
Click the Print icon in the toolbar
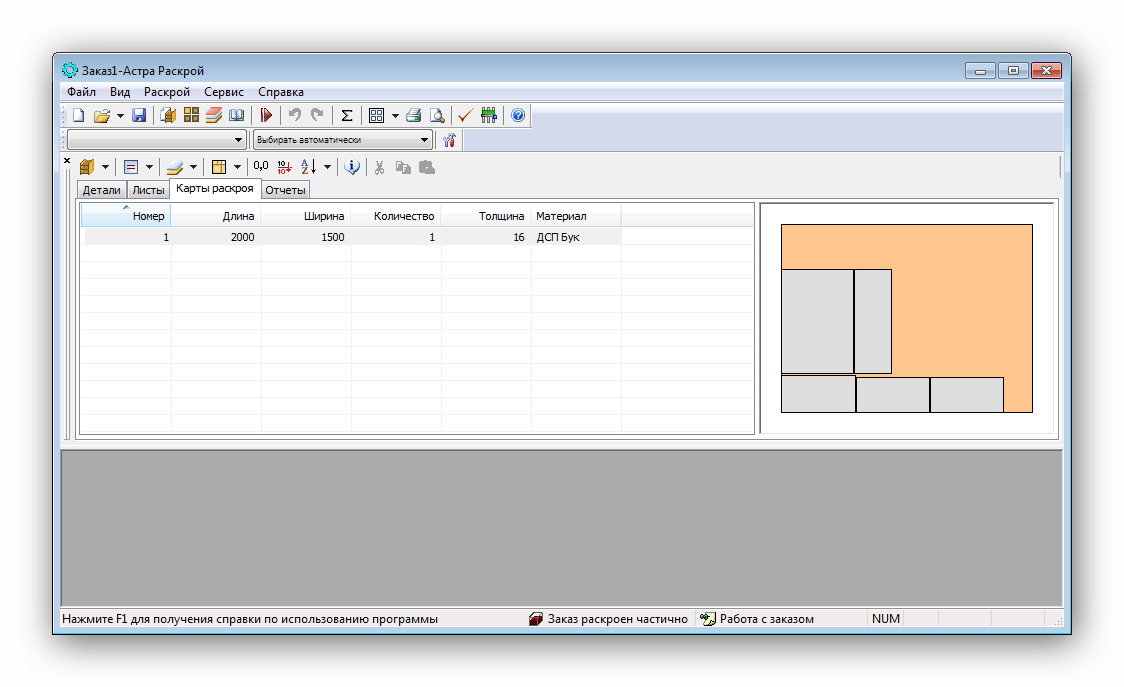coord(414,115)
